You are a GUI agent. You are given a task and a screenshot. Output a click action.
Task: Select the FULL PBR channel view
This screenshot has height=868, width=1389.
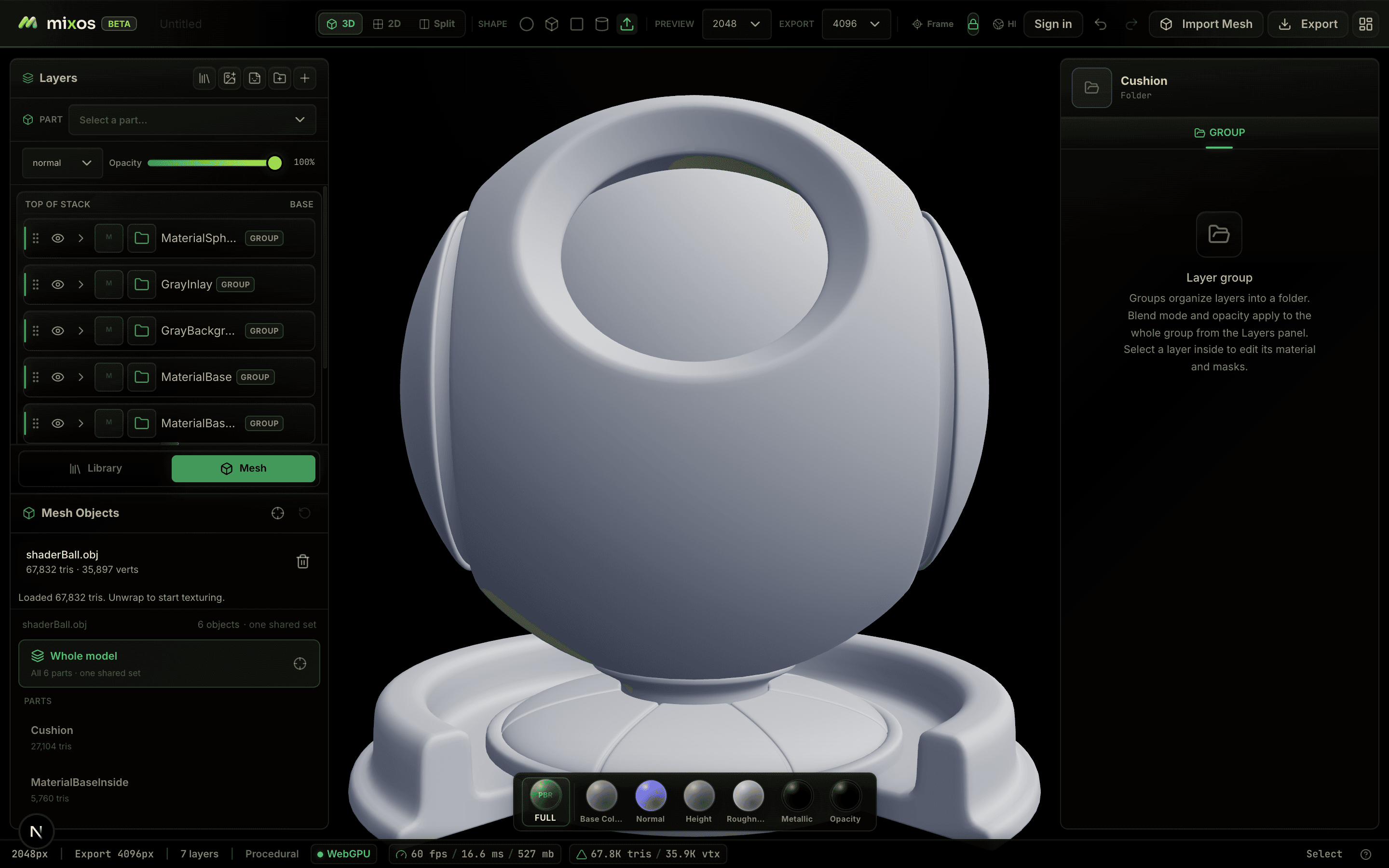coord(545,802)
